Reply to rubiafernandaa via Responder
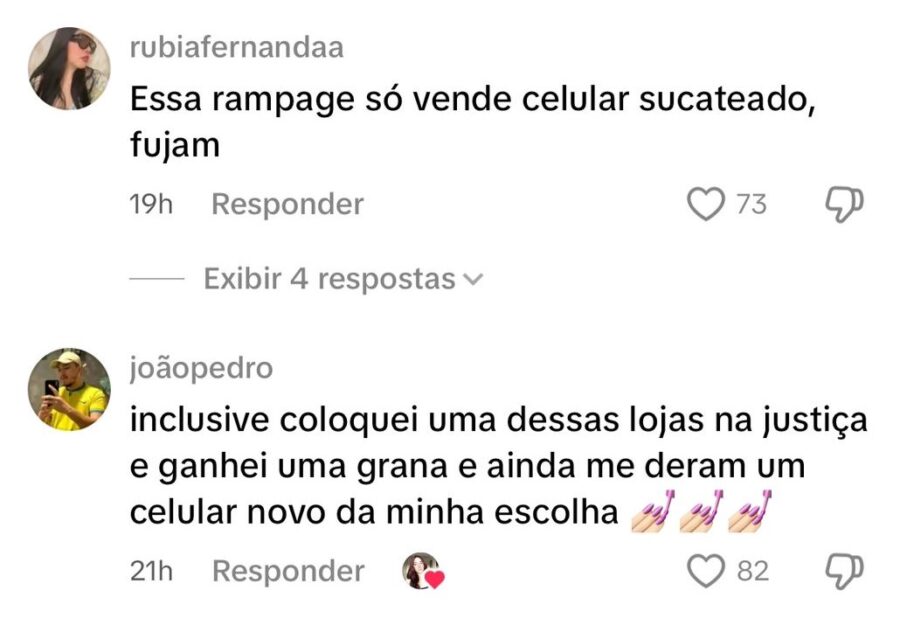Viewport: 900px width, 618px height. [287, 204]
